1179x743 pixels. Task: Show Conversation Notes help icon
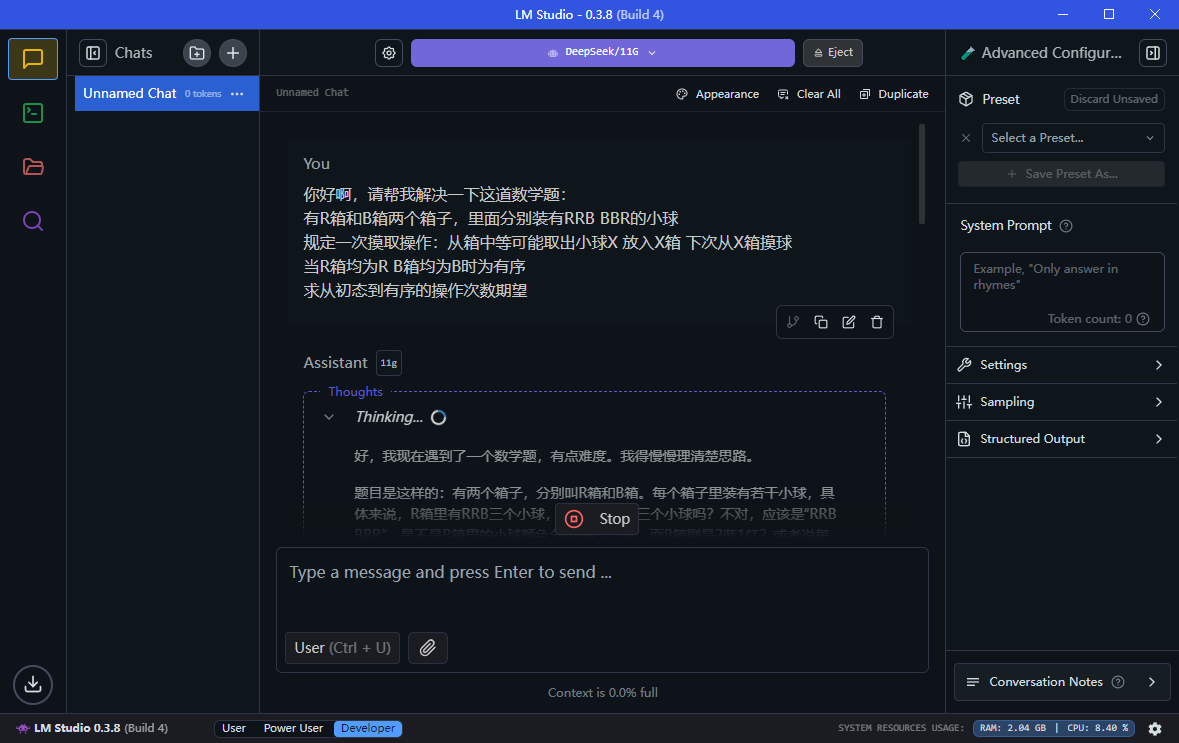coord(1118,682)
